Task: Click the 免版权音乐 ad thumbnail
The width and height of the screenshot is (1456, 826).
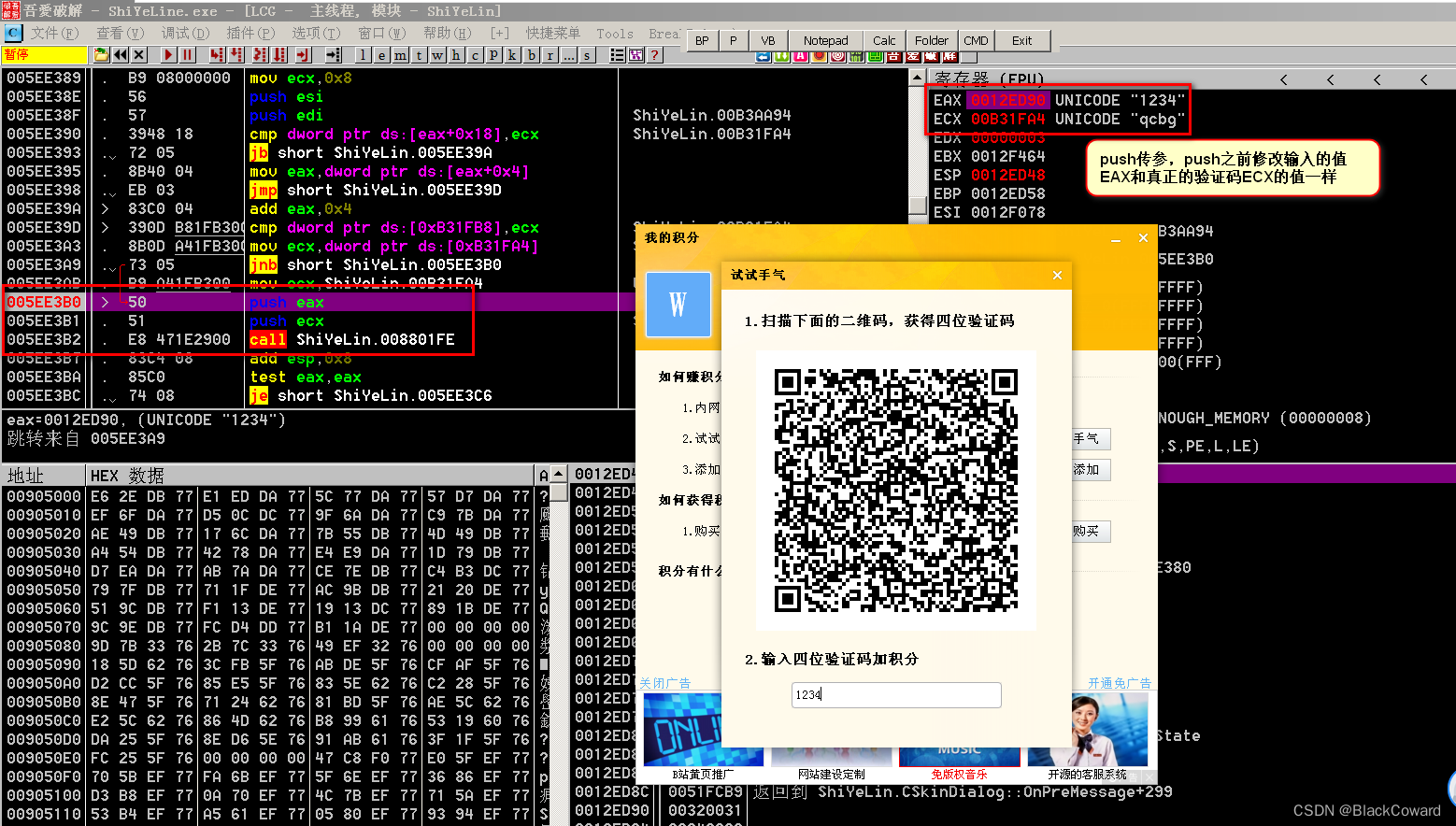Action: point(959,757)
